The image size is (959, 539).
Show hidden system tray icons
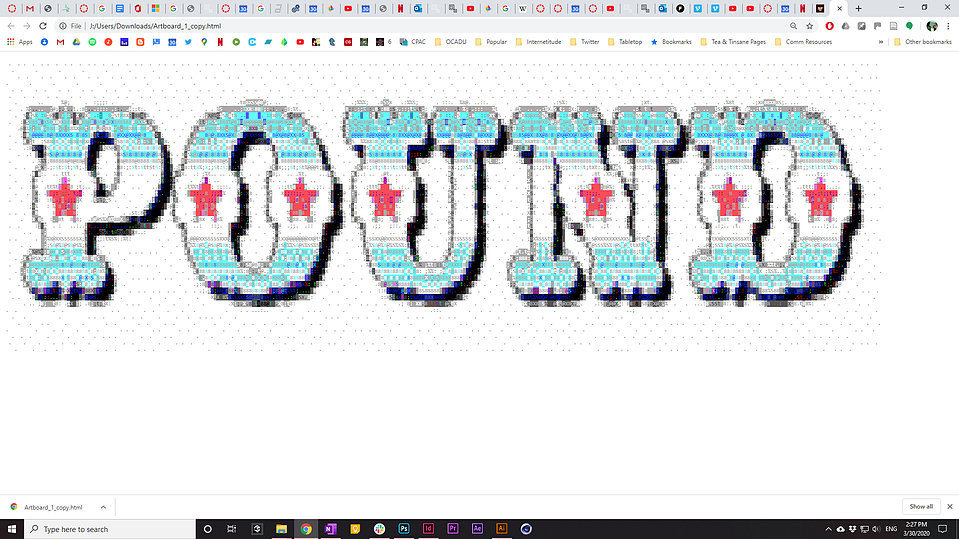828,529
